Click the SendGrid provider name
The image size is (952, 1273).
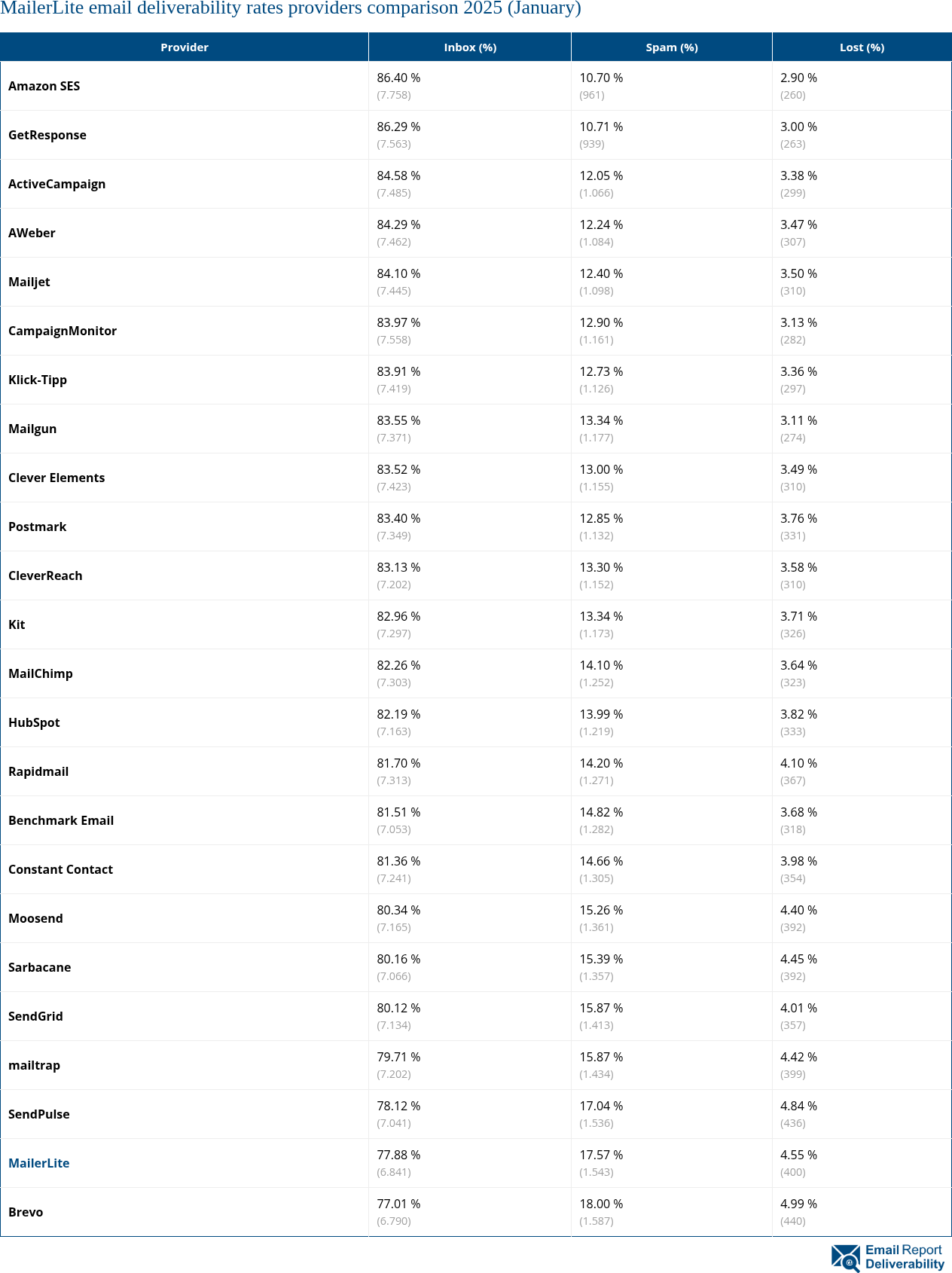click(36, 1016)
